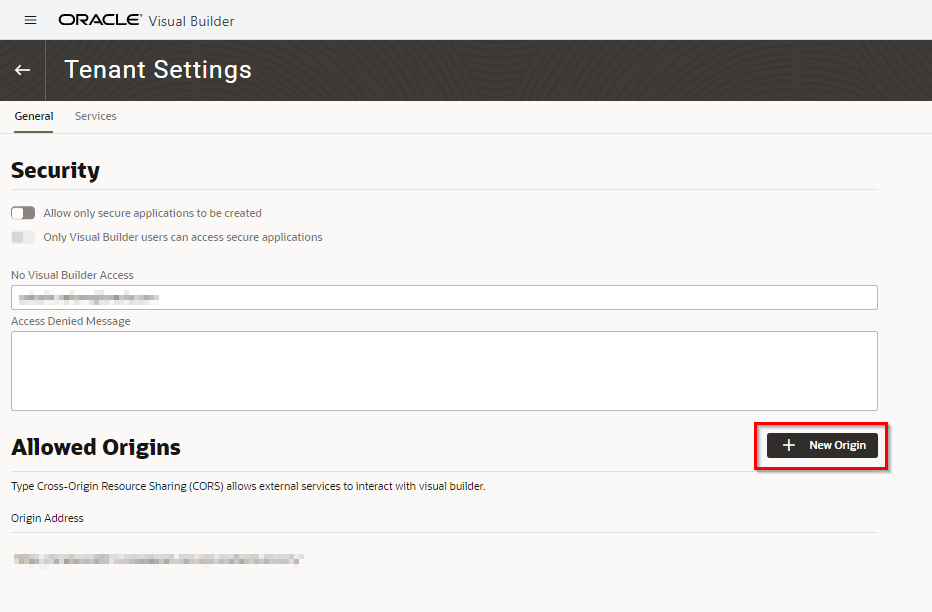932x612 pixels.
Task: Click inside the Access Denied Message box
Action: pyautogui.click(x=444, y=370)
